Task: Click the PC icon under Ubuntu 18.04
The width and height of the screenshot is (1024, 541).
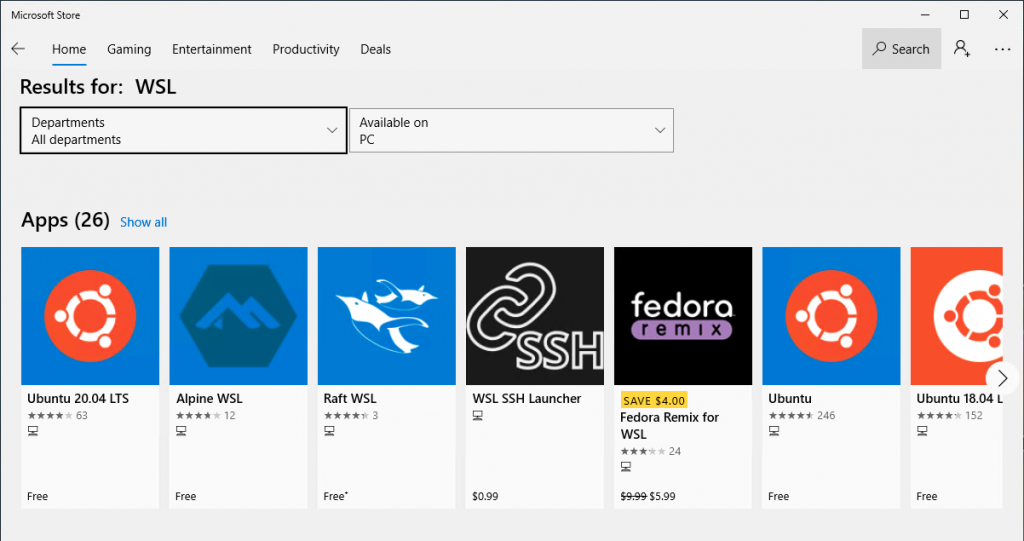Action: tap(922, 431)
